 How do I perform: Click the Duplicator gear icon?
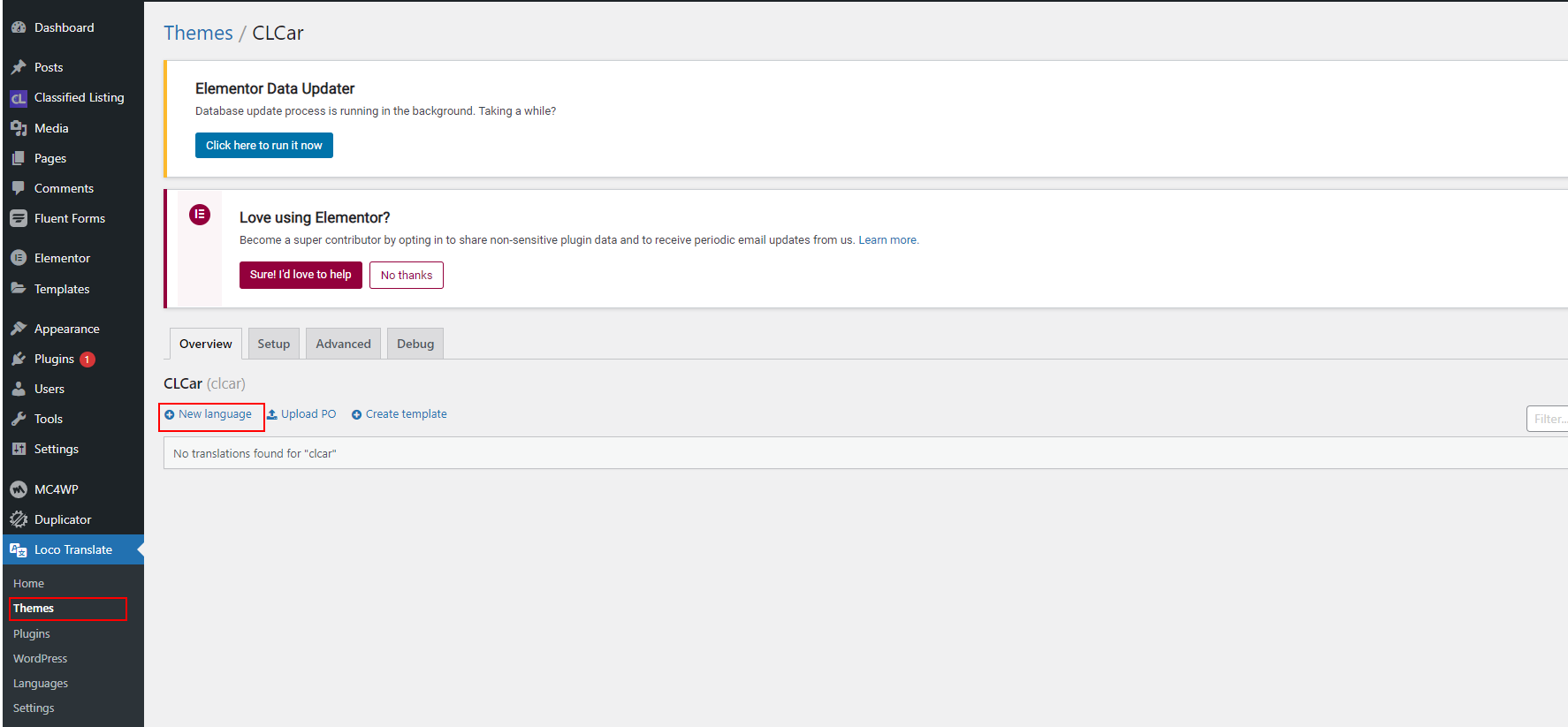pyautogui.click(x=19, y=519)
